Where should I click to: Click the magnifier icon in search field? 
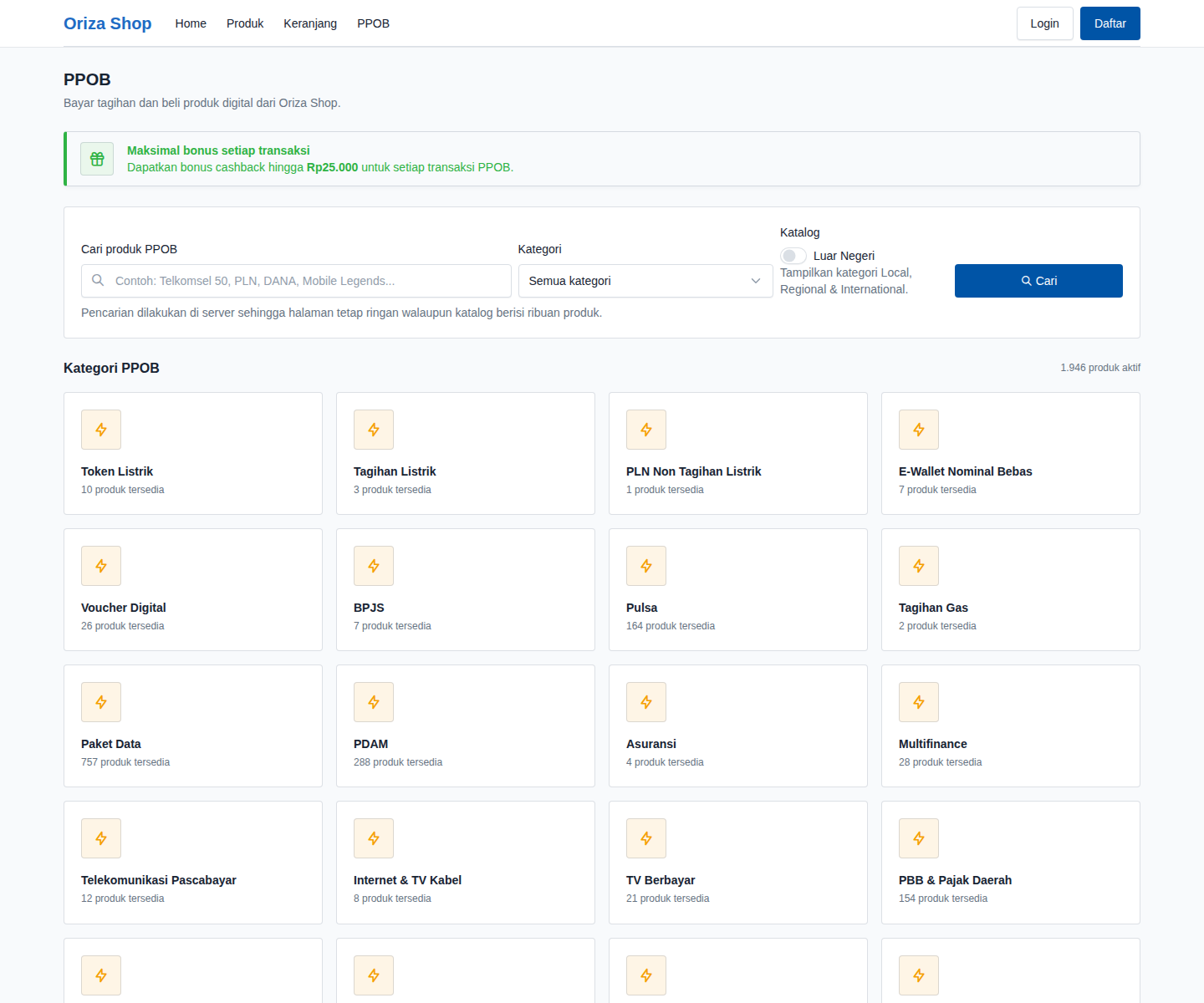[98, 281]
